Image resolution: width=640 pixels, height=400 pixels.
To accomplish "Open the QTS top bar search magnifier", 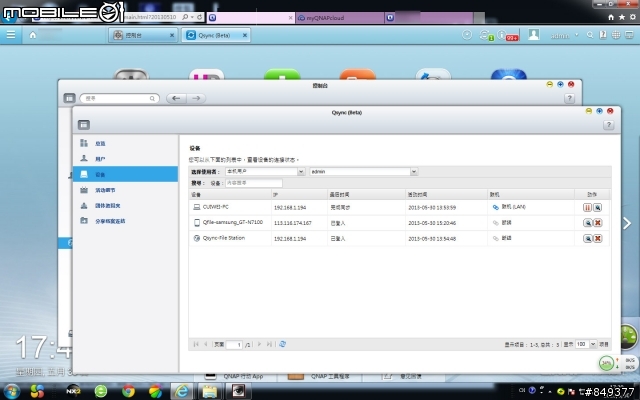I will tap(590, 35).
